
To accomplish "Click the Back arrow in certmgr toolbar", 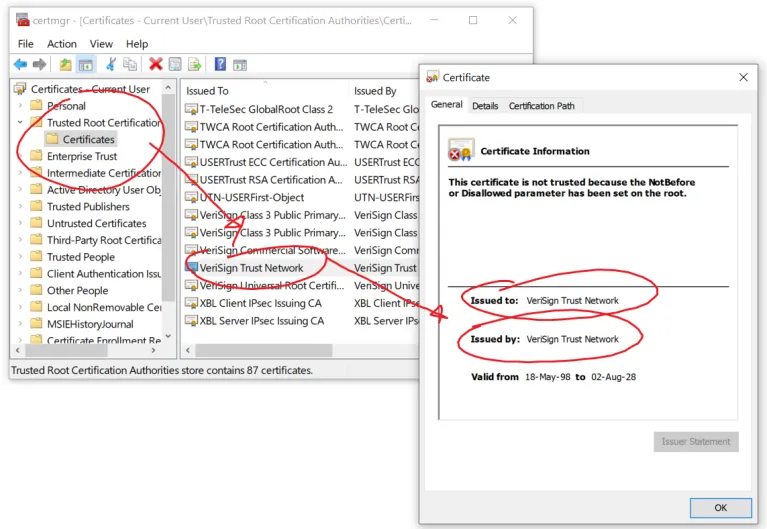I will click(21, 64).
